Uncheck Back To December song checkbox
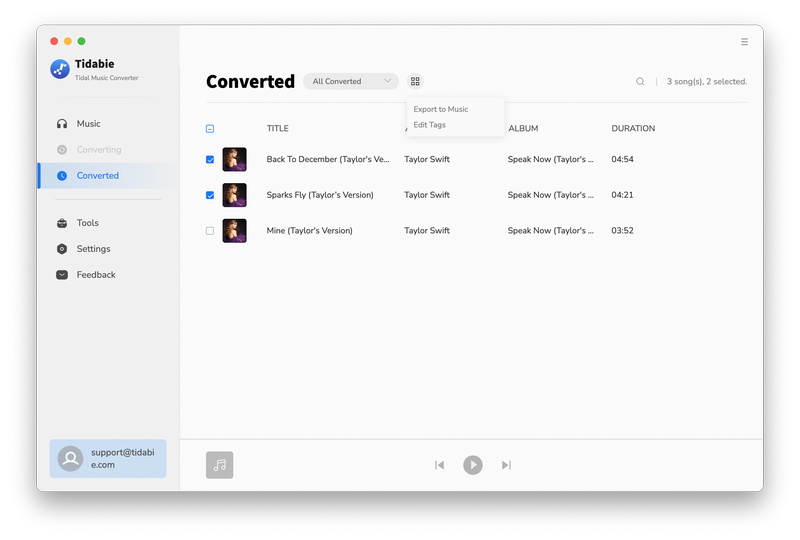Image resolution: width=800 pixels, height=540 pixels. (210, 159)
